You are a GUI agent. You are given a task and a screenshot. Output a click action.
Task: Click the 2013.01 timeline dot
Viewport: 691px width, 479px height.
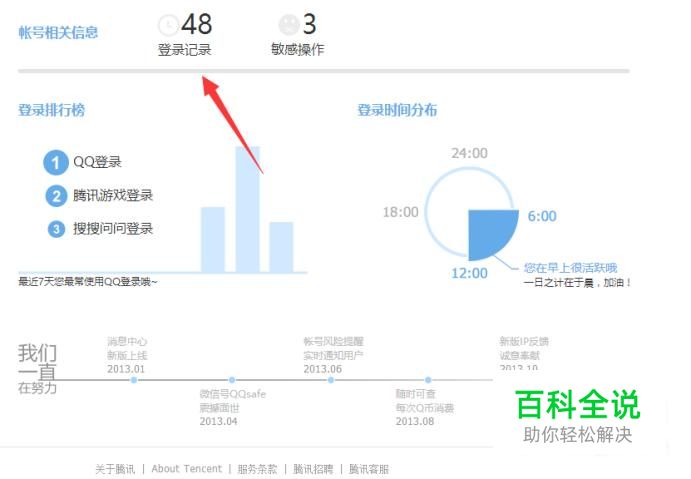134,380
